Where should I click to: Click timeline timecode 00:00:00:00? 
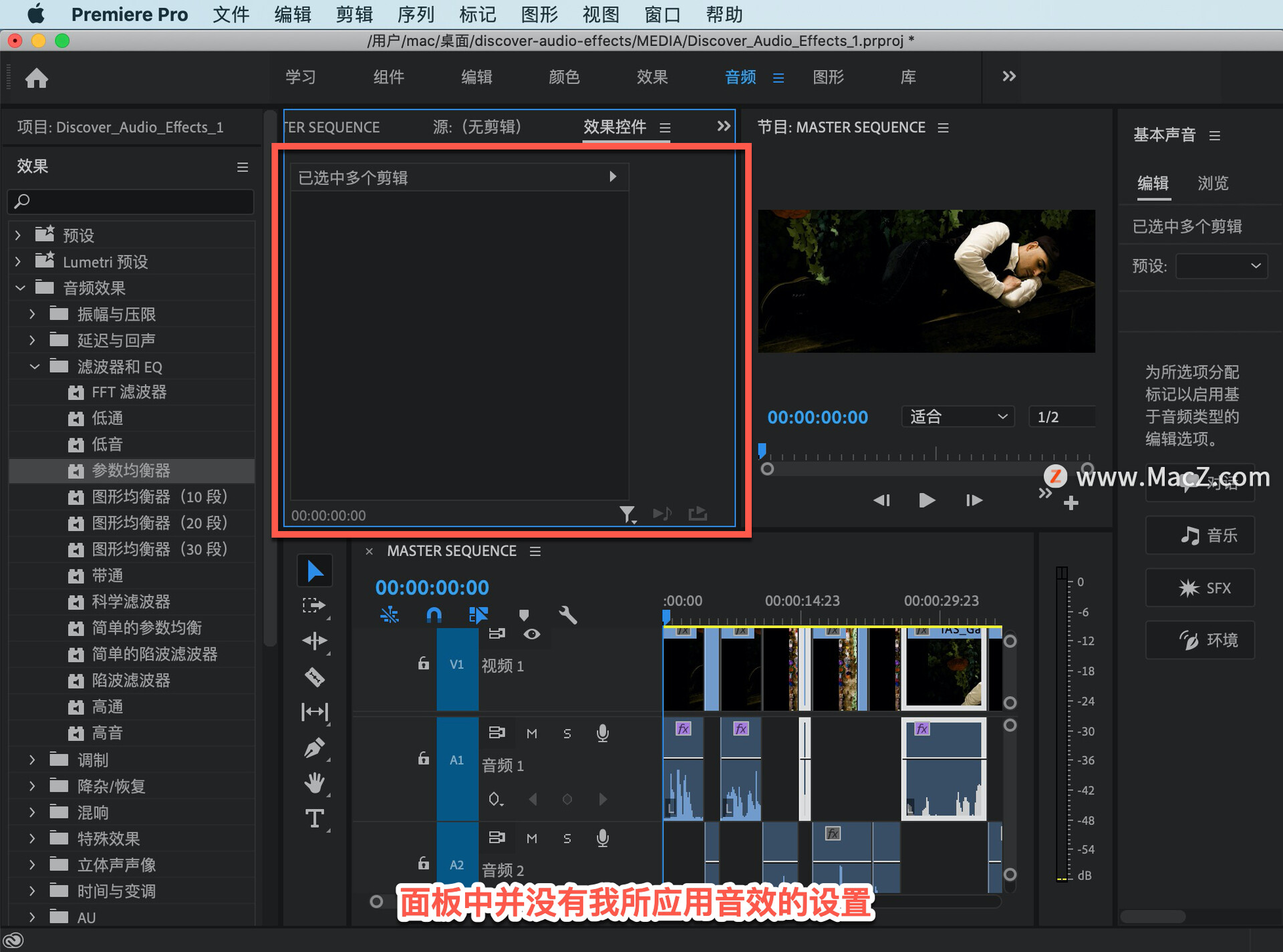tap(432, 587)
